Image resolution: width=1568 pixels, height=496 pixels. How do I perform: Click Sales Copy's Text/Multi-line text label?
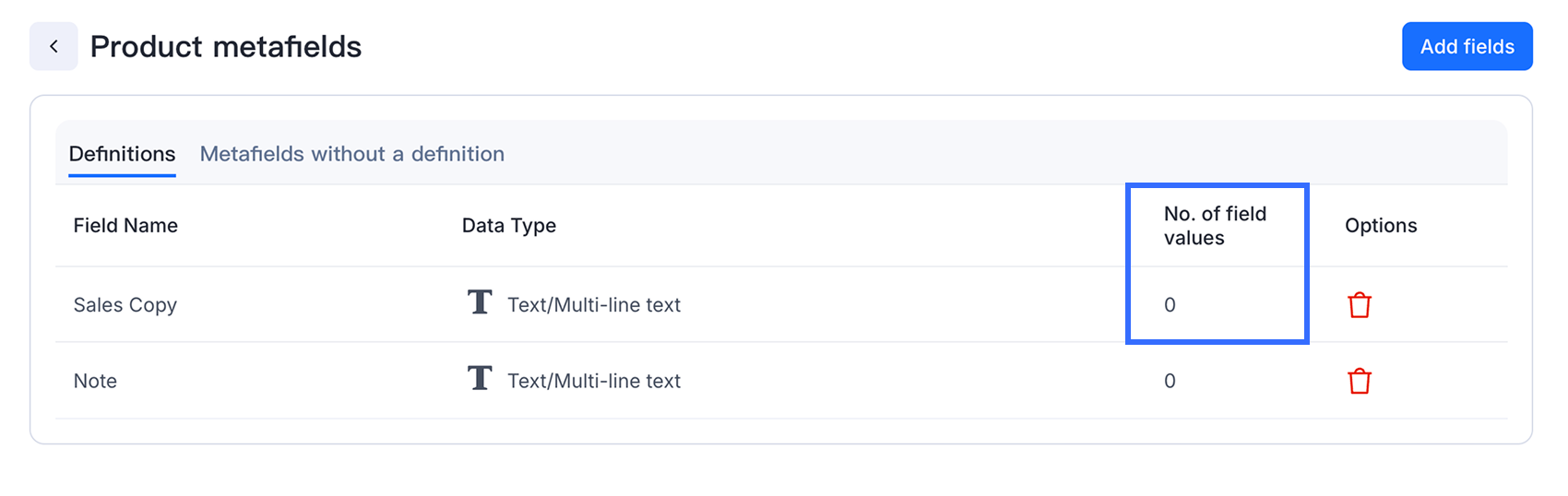pos(594,305)
